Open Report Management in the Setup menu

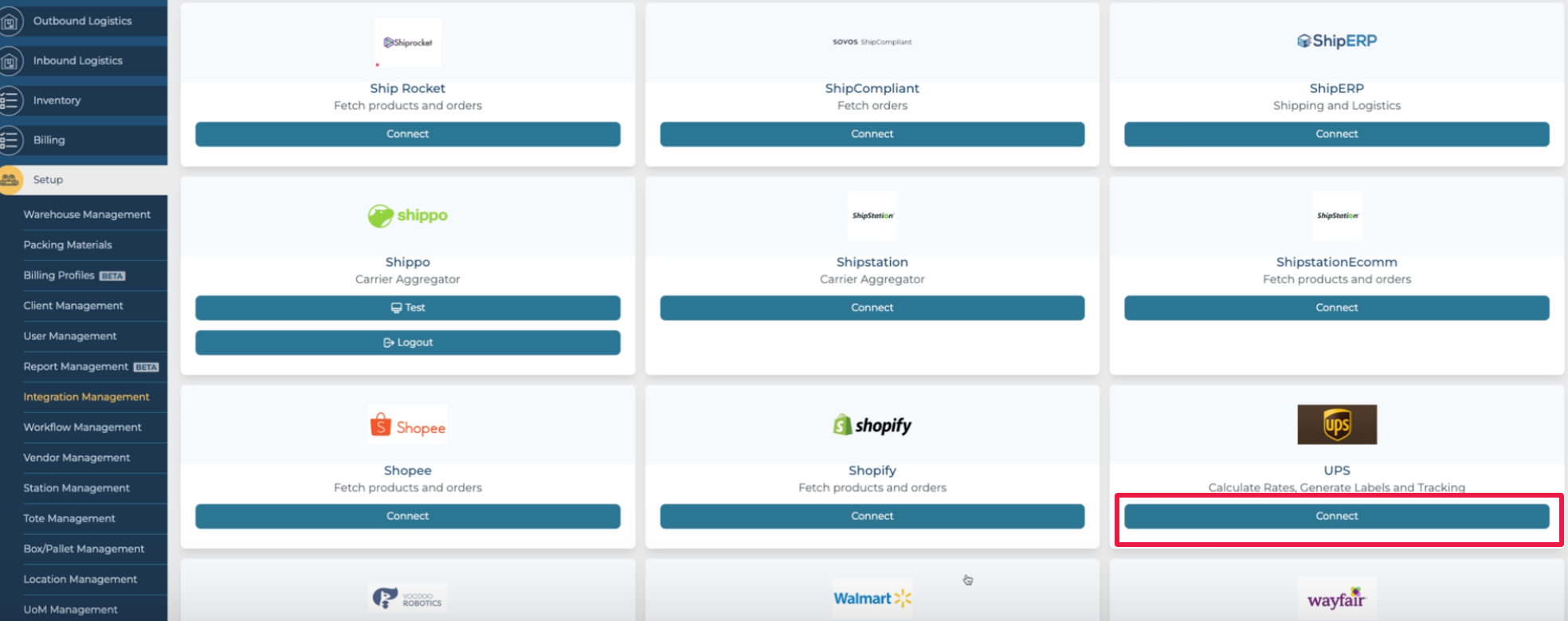(x=76, y=366)
